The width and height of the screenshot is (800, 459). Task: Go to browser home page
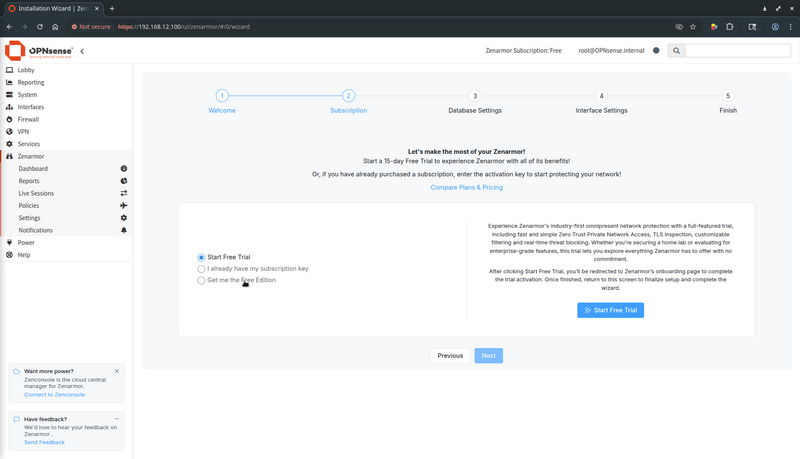[55, 27]
